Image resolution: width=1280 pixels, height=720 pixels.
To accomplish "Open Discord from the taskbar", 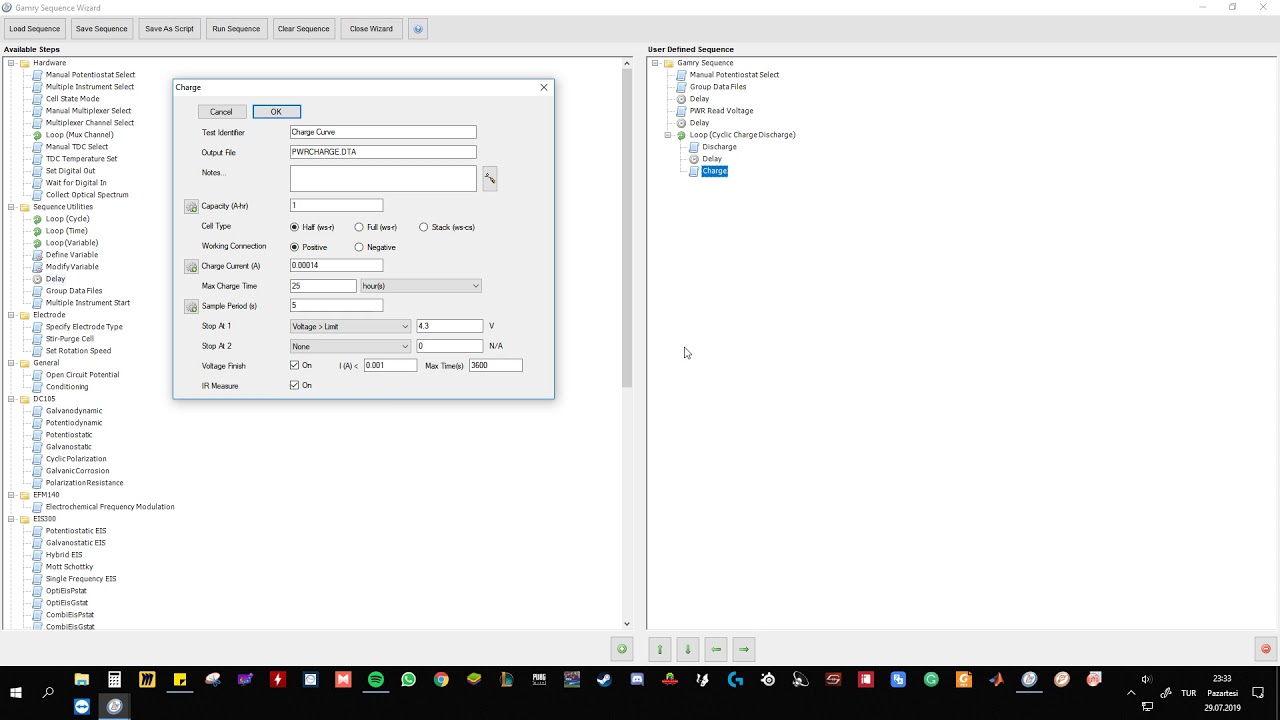I will coord(637,680).
